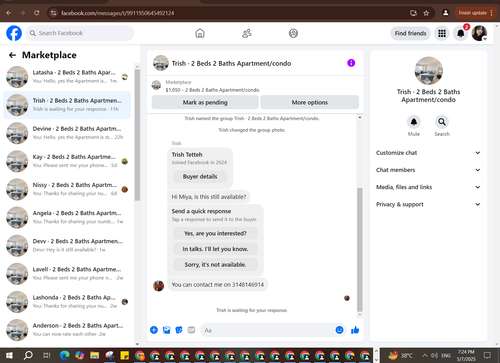
Task: Open more actions plus icon in composer
Action: [154, 330]
